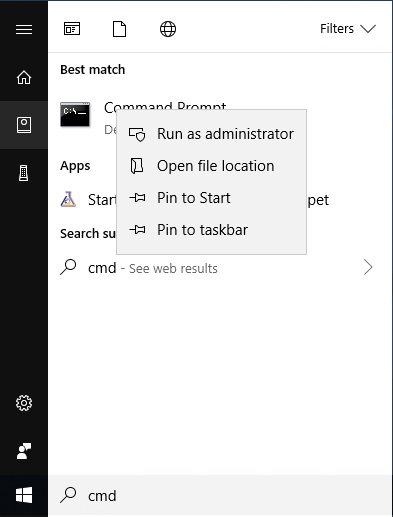The height and width of the screenshot is (517, 393).
Task: Click the search magnifier beside cmd suggestion
Action: tap(68, 267)
